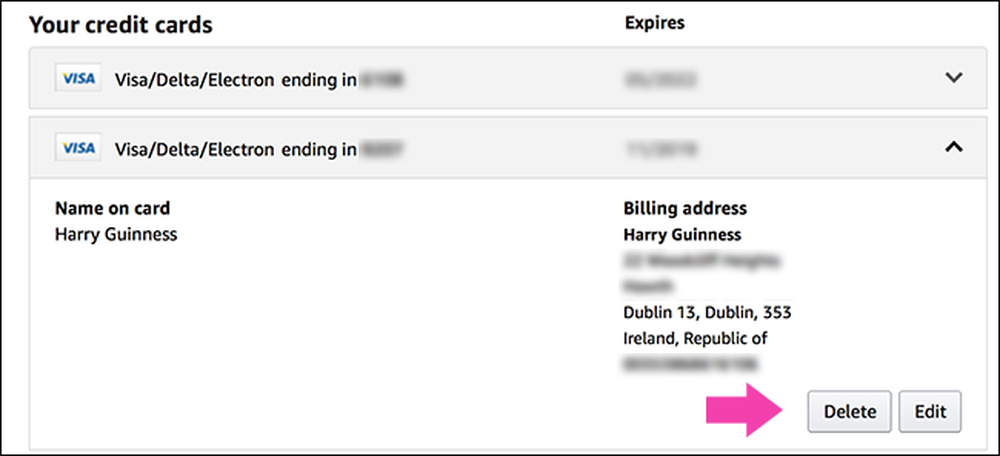Click the Visa logo on the expanded card
1000x456 pixels.
coord(78,148)
